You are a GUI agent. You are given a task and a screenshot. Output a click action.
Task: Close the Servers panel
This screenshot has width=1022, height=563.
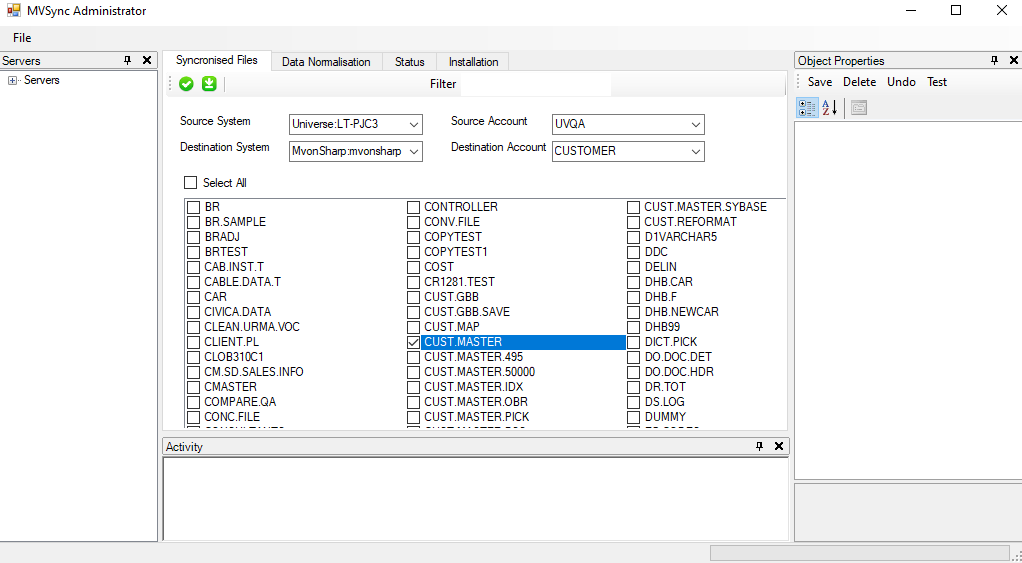point(147,61)
